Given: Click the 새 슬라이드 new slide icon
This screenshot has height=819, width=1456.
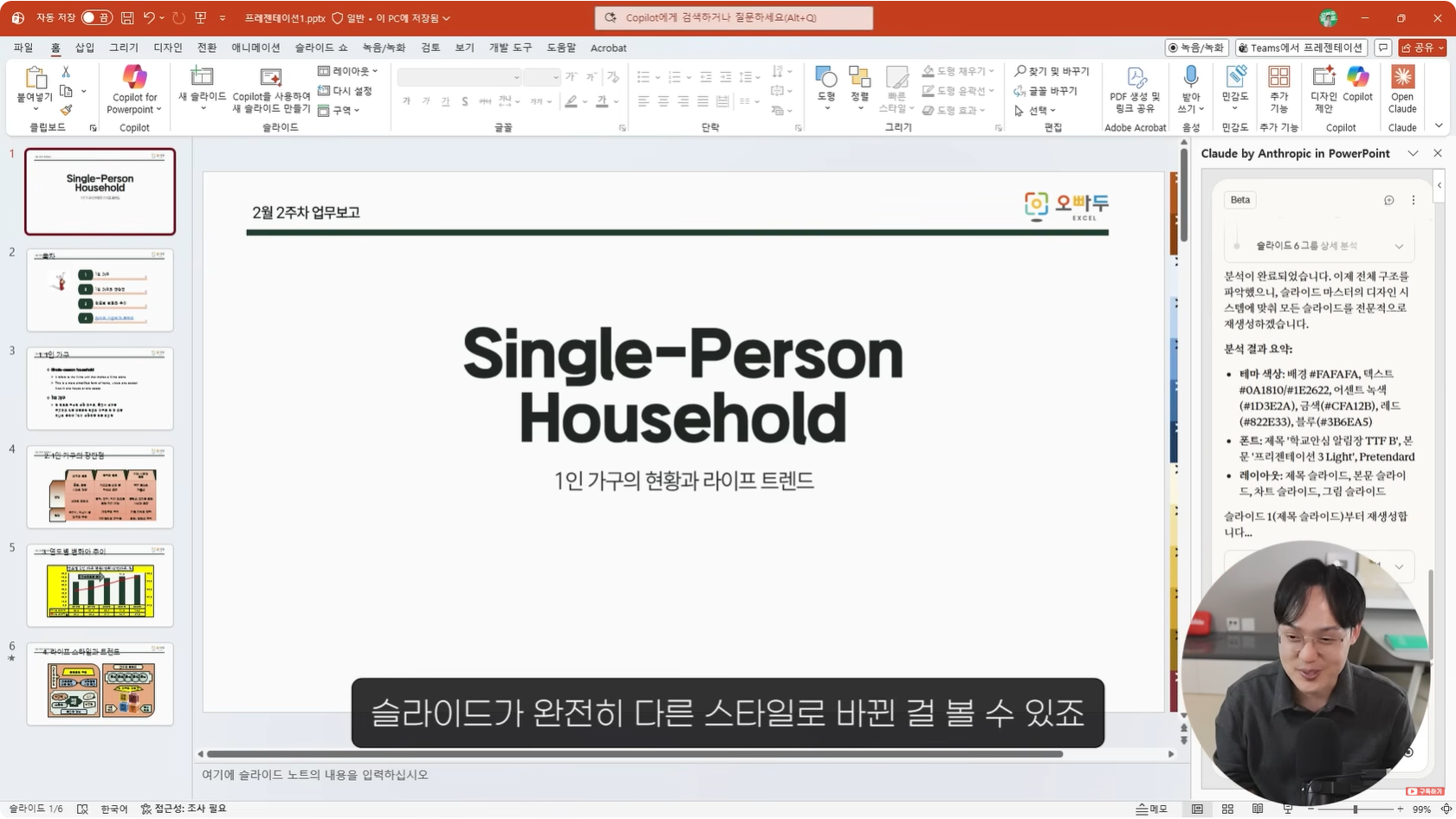Looking at the screenshot, I should 202,76.
